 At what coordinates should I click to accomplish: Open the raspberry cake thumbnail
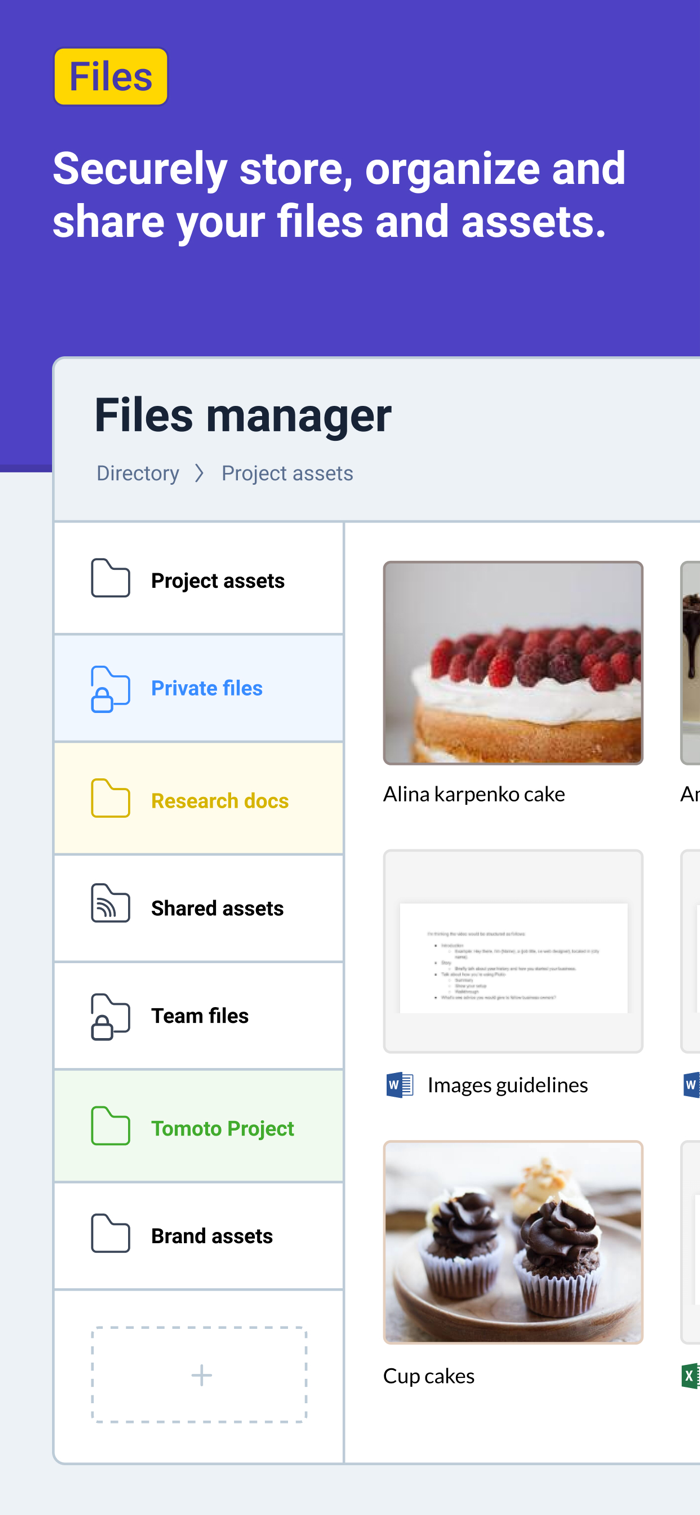(513, 663)
